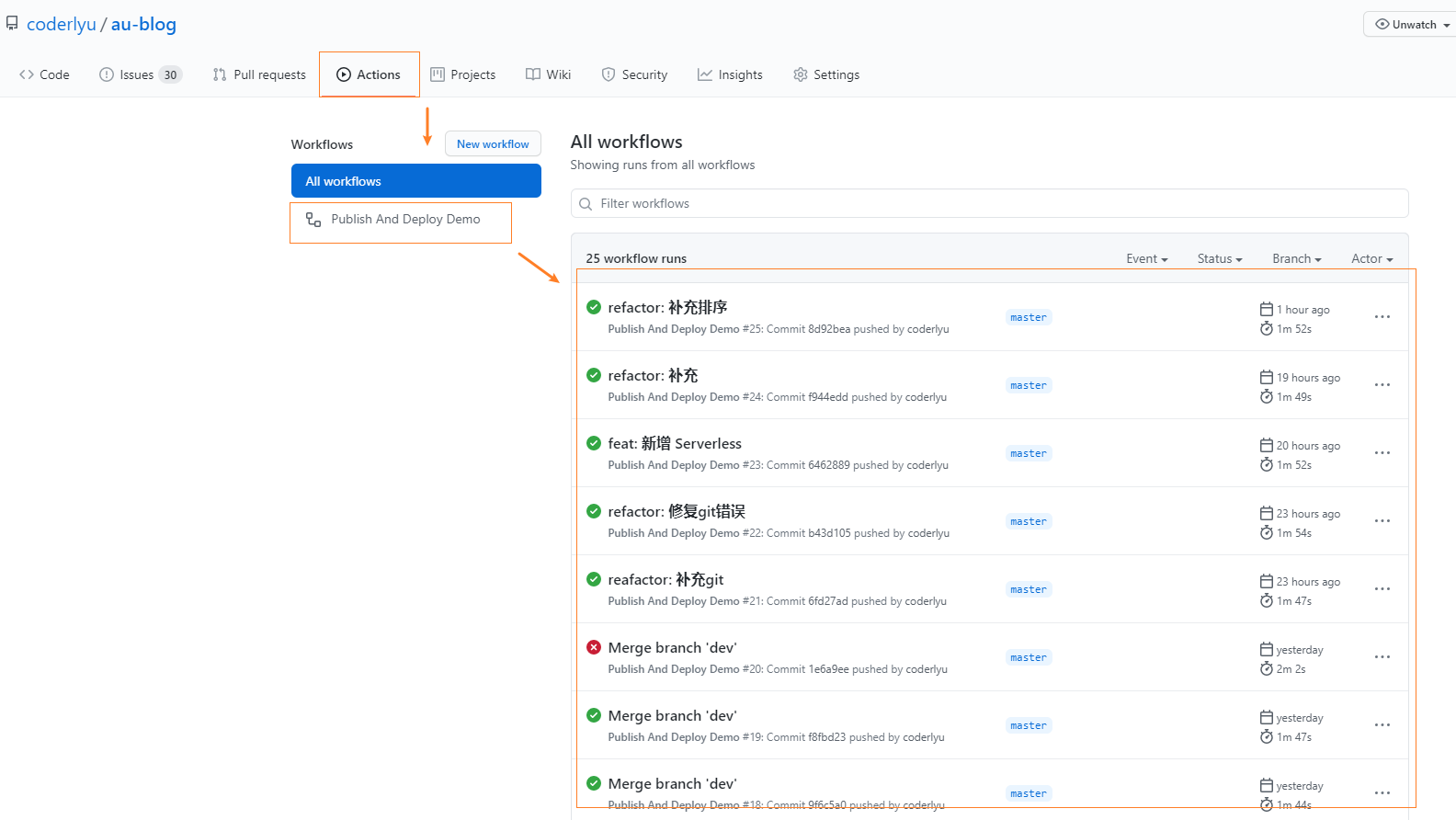The width and height of the screenshot is (1456, 820).
Task: Click the New workflow button
Action: [493, 144]
